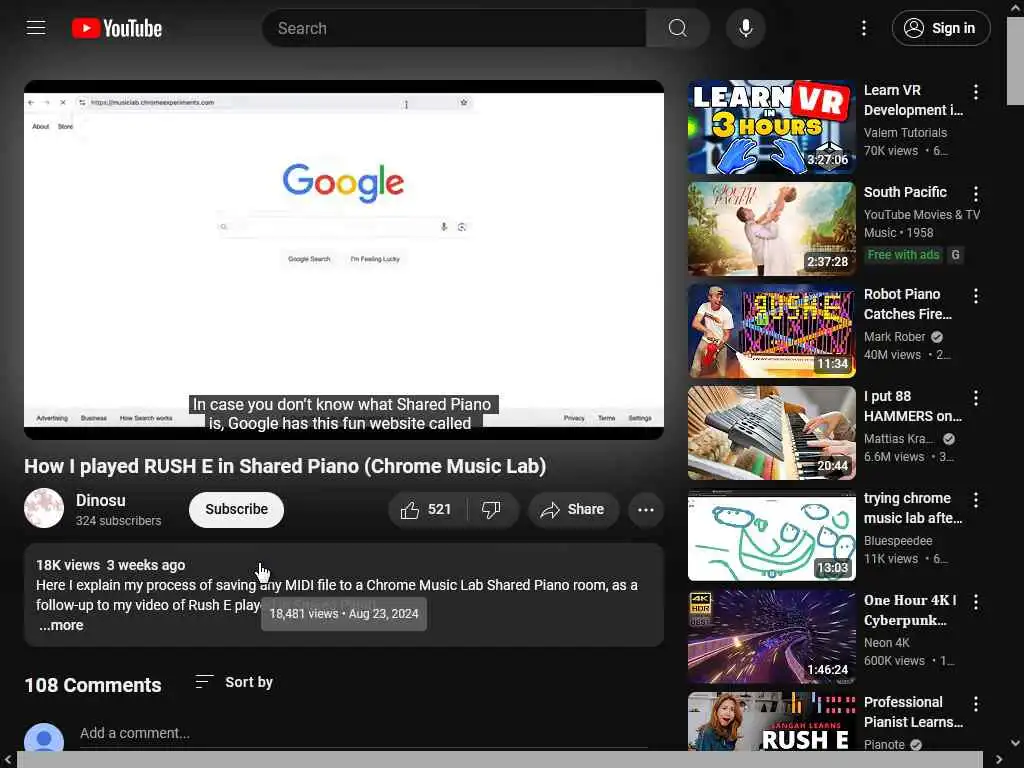This screenshot has height=768, width=1024.
Task: Open options menu for I put 88 HAMMERS
Action: 976,398
